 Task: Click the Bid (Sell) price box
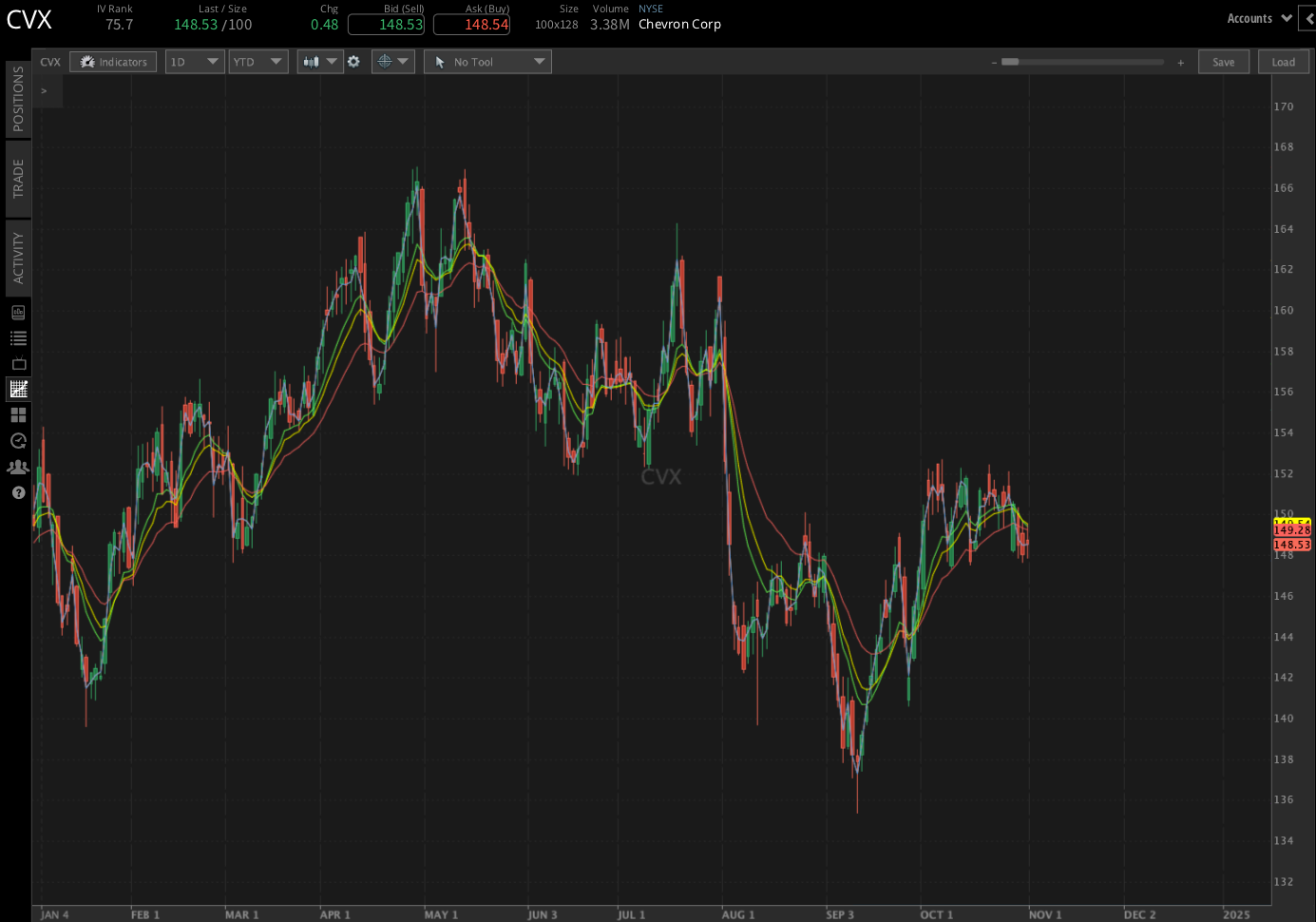tap(386, 25)
